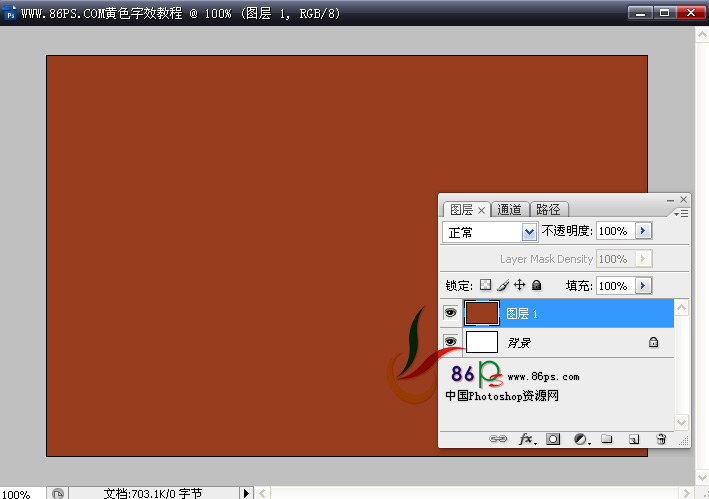Click the layers list scroll down arrow
This screenshot has height=499, width=709.
click(681, 423)
